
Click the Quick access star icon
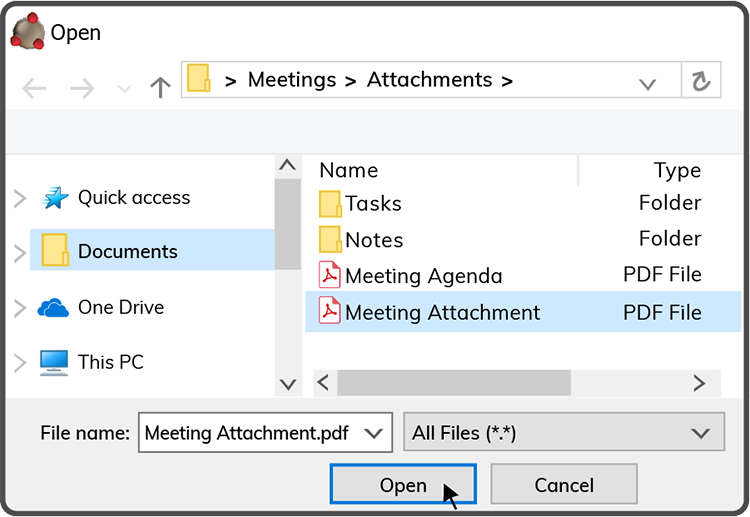tap(54, 198)
